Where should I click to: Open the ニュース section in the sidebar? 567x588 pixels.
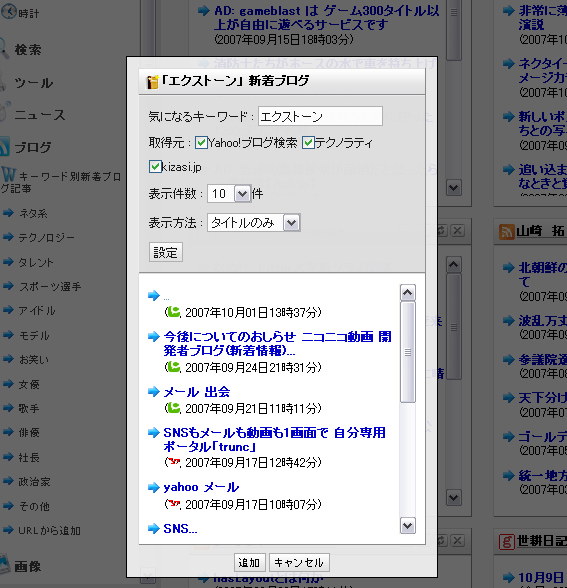tap(40, 115)
